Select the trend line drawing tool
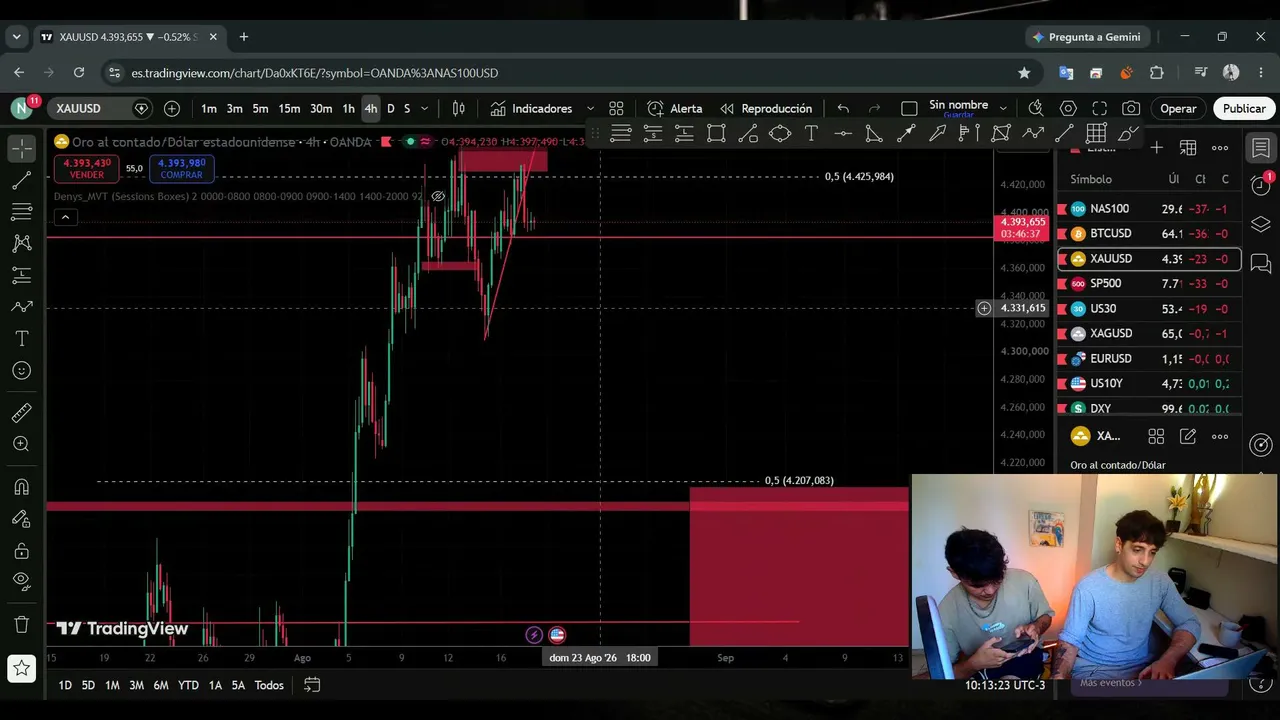The height and width of the screenshot is (720, 1280). pos(22,180)
